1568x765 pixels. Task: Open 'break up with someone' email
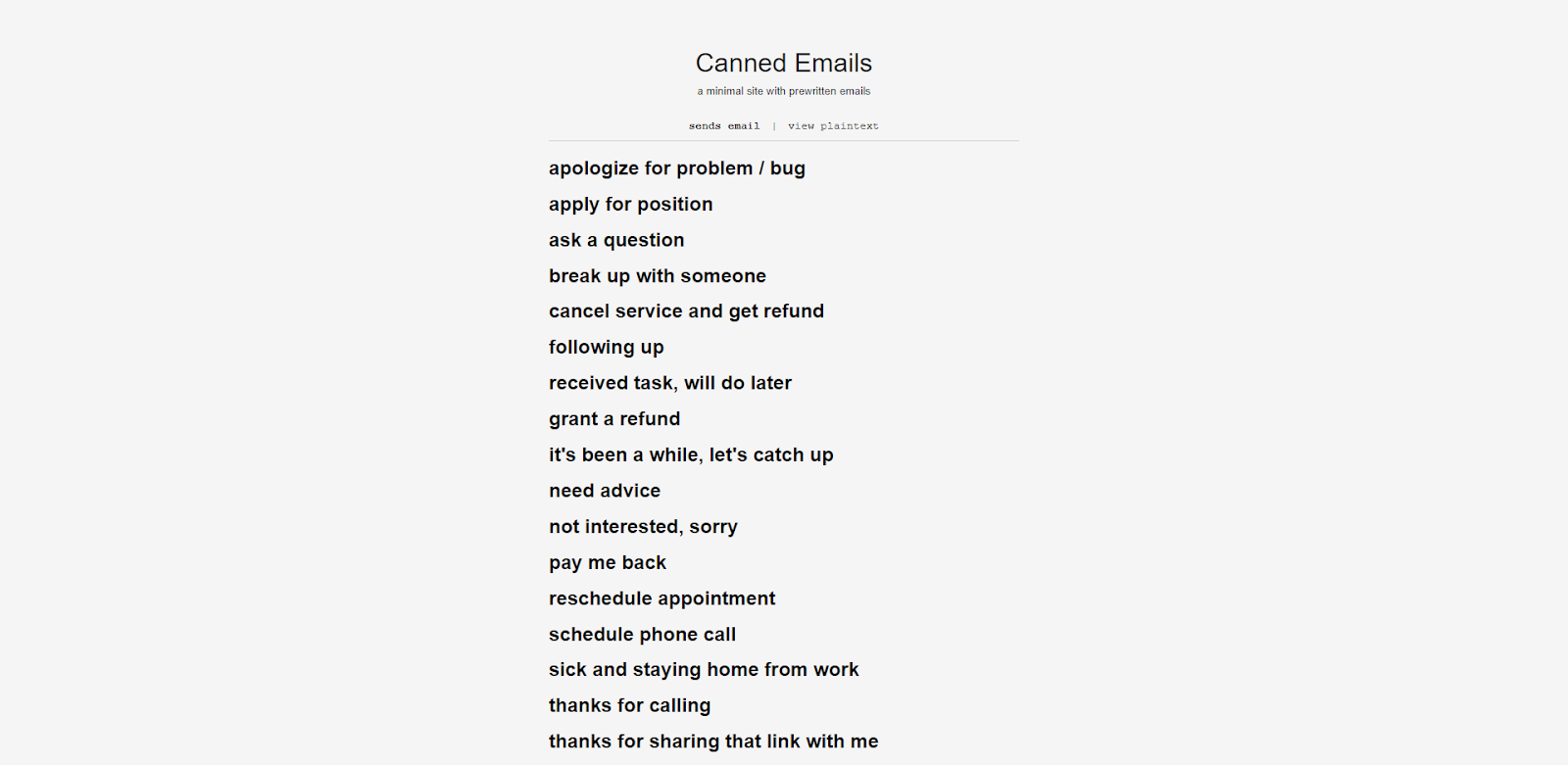point(658,276)
